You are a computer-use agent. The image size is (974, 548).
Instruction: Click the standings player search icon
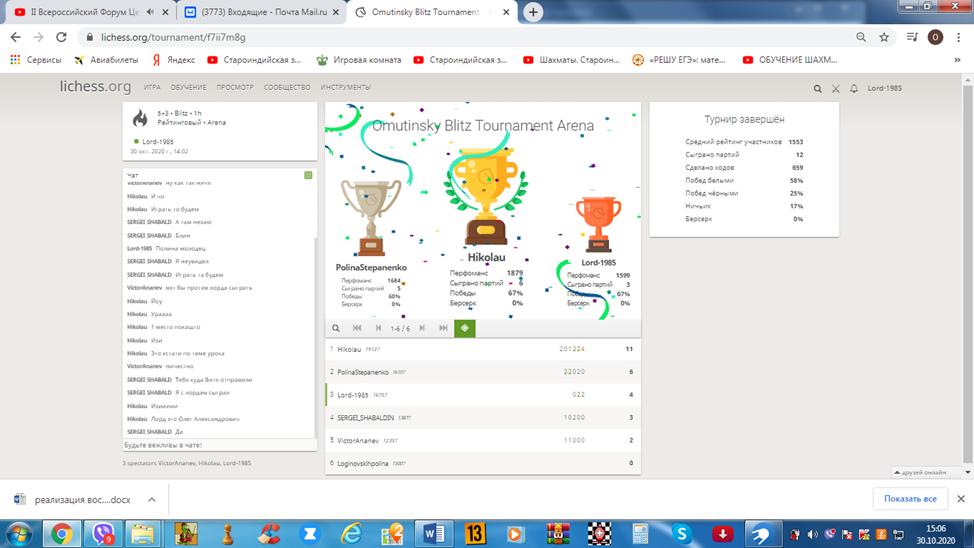coord(336,328)
